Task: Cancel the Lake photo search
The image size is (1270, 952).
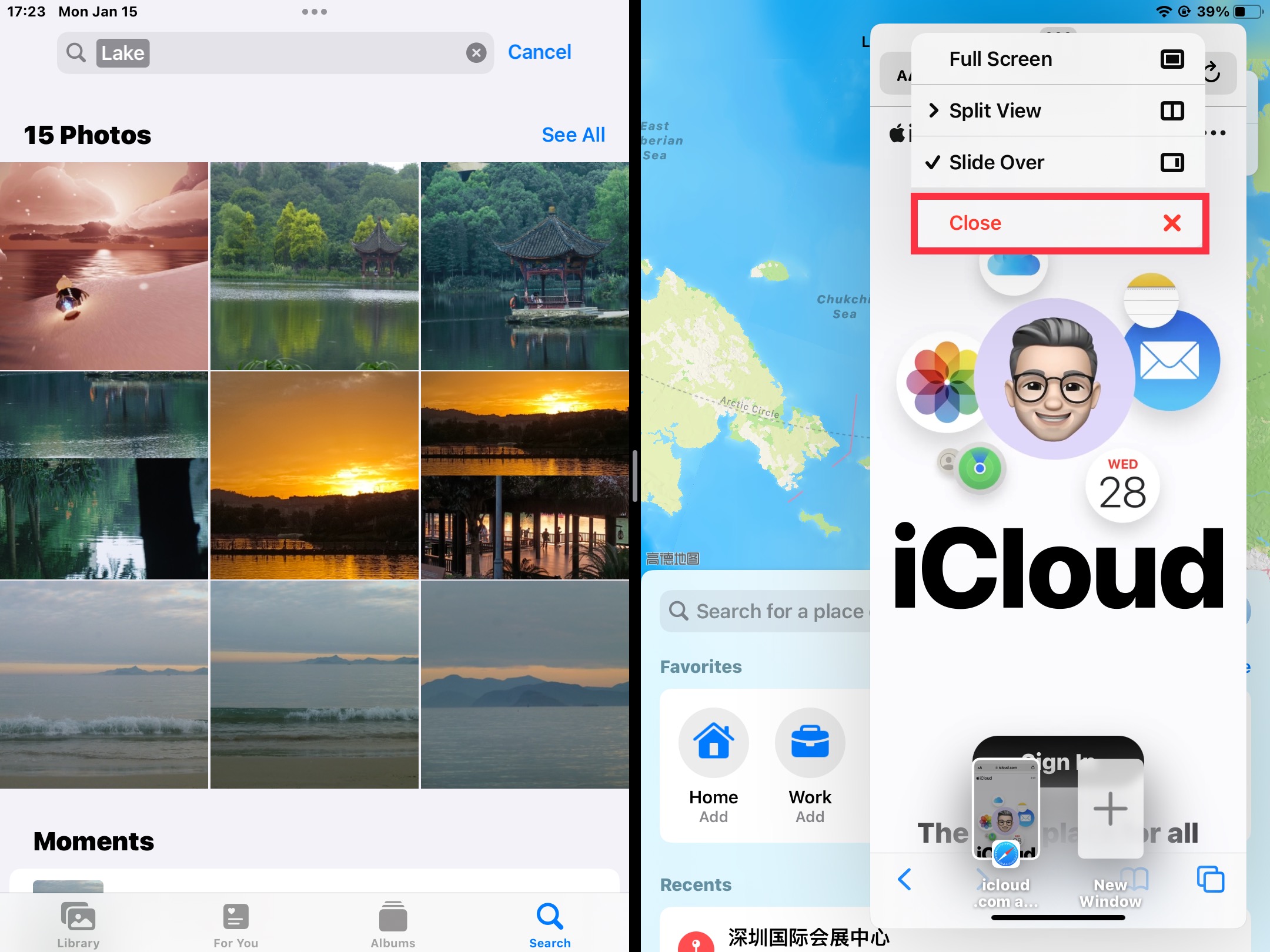Action: pos(540,51)
